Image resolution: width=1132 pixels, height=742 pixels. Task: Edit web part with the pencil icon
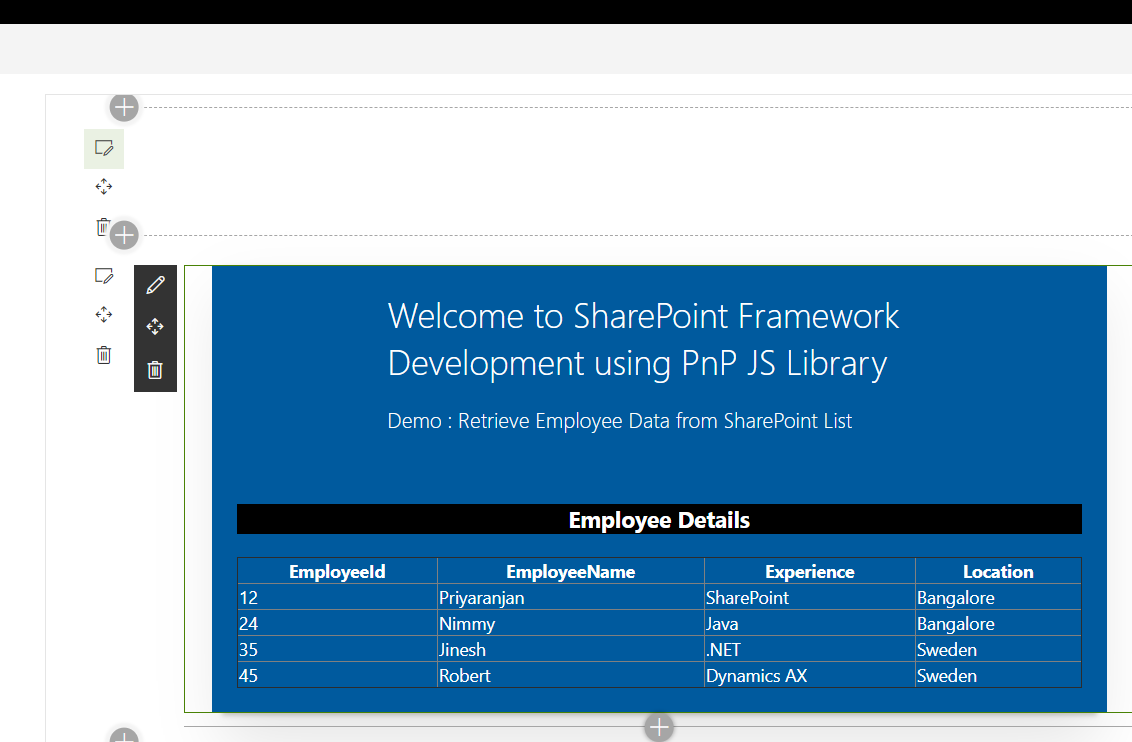[x=155, y=285]
